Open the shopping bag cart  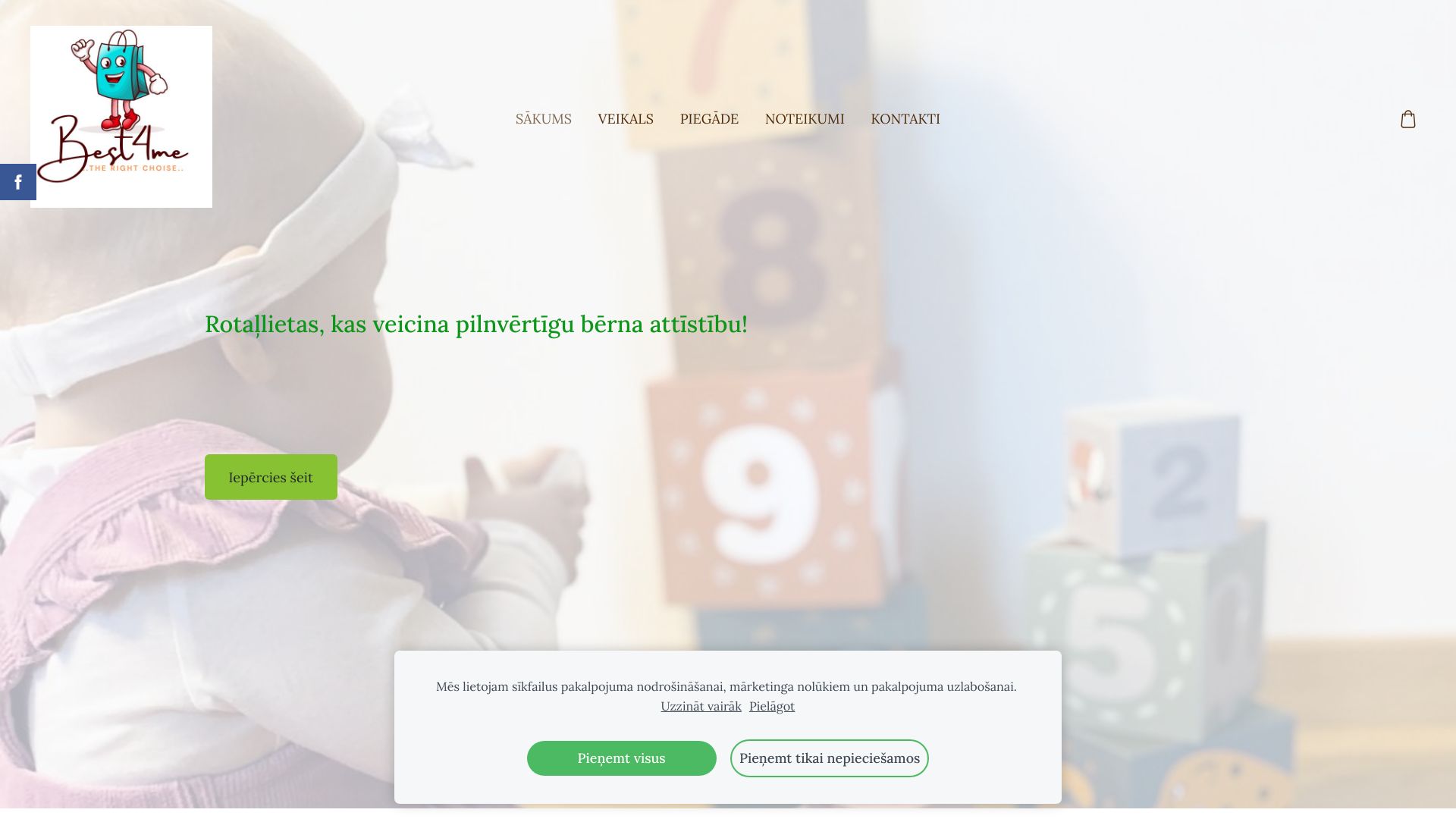point(1408,119)
